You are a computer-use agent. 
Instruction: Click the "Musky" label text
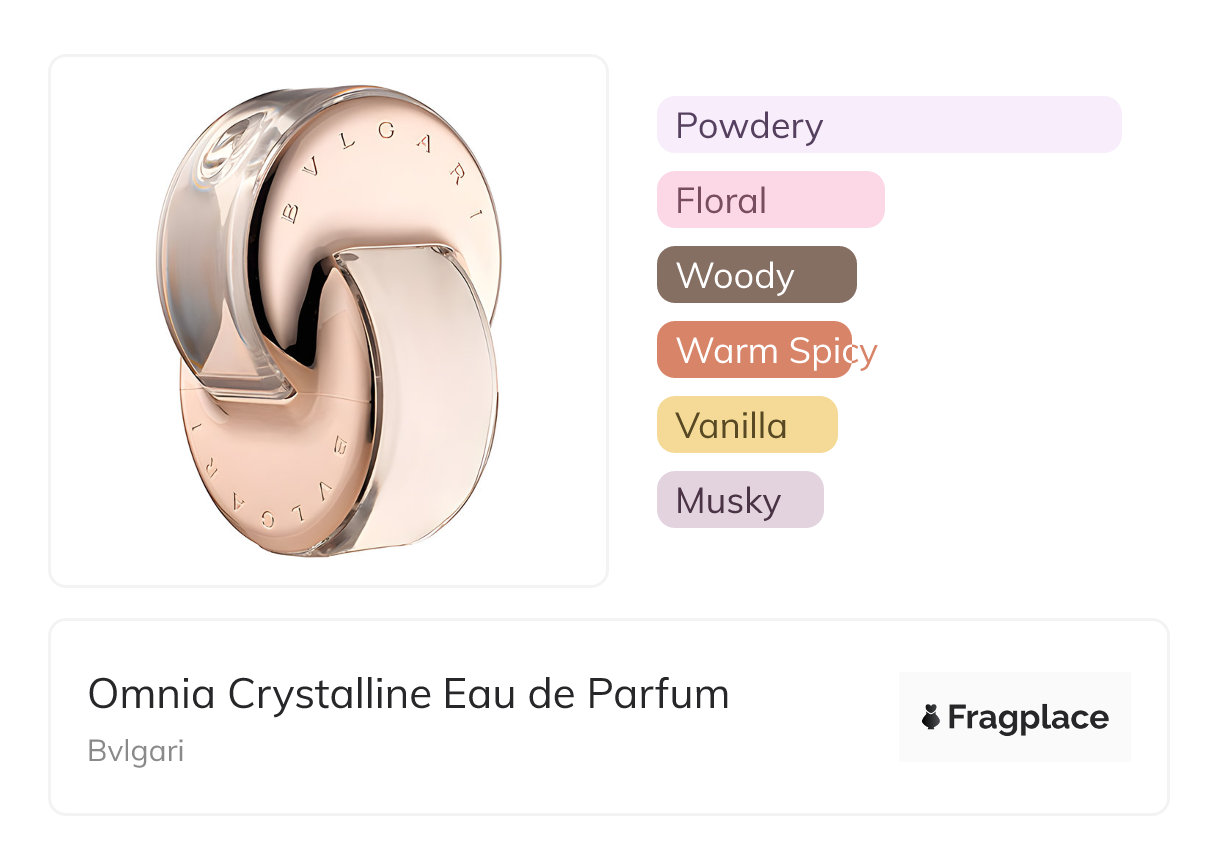pos(728,501)
